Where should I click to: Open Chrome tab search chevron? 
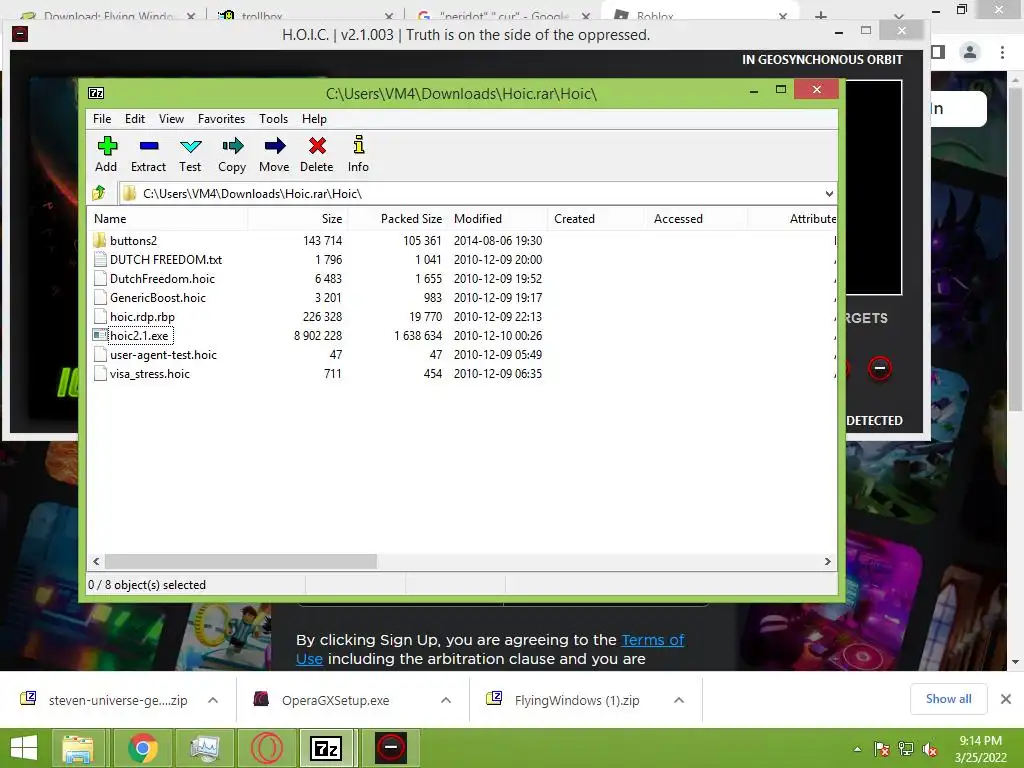[899, 15]
